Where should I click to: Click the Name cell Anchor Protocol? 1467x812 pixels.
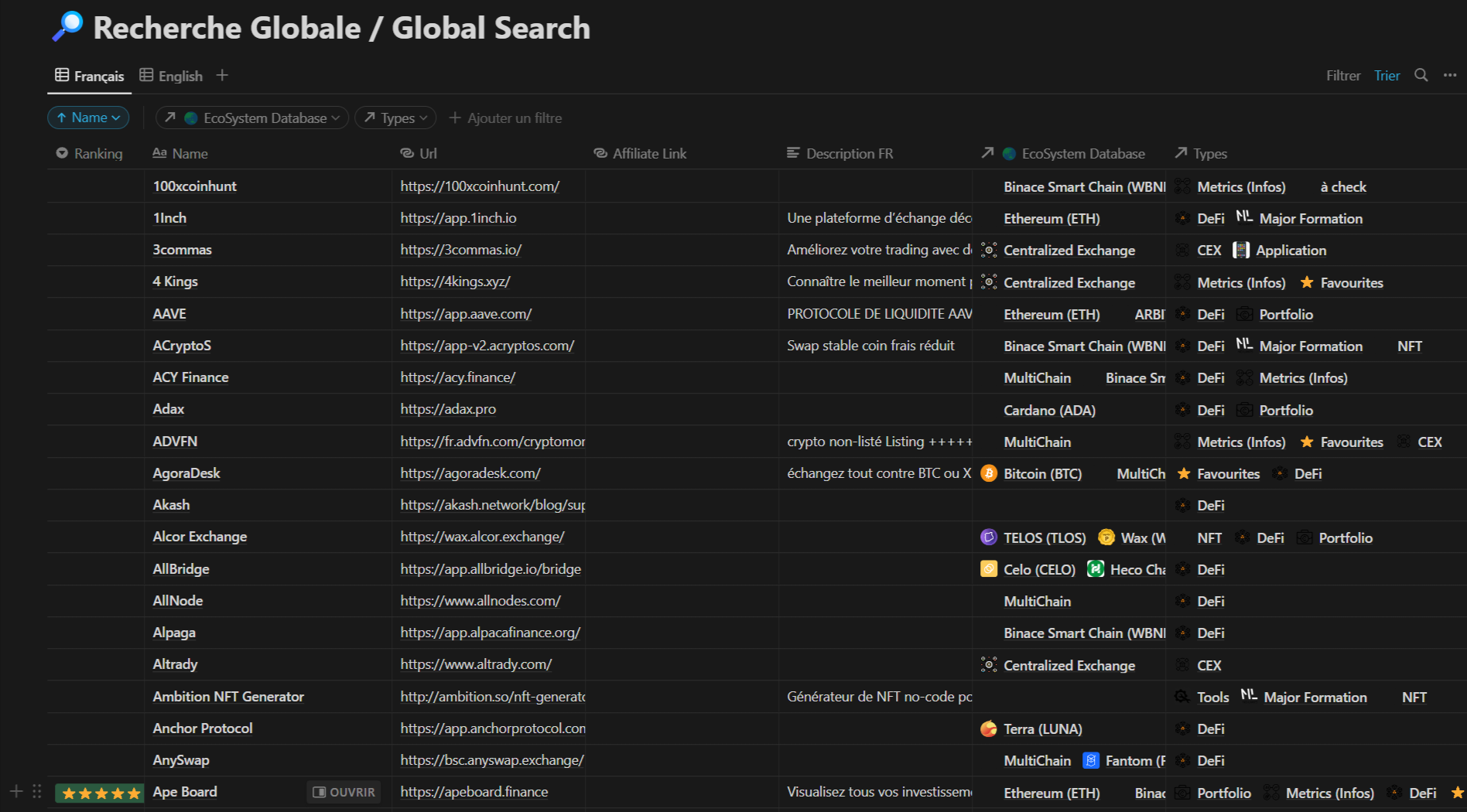203,728
